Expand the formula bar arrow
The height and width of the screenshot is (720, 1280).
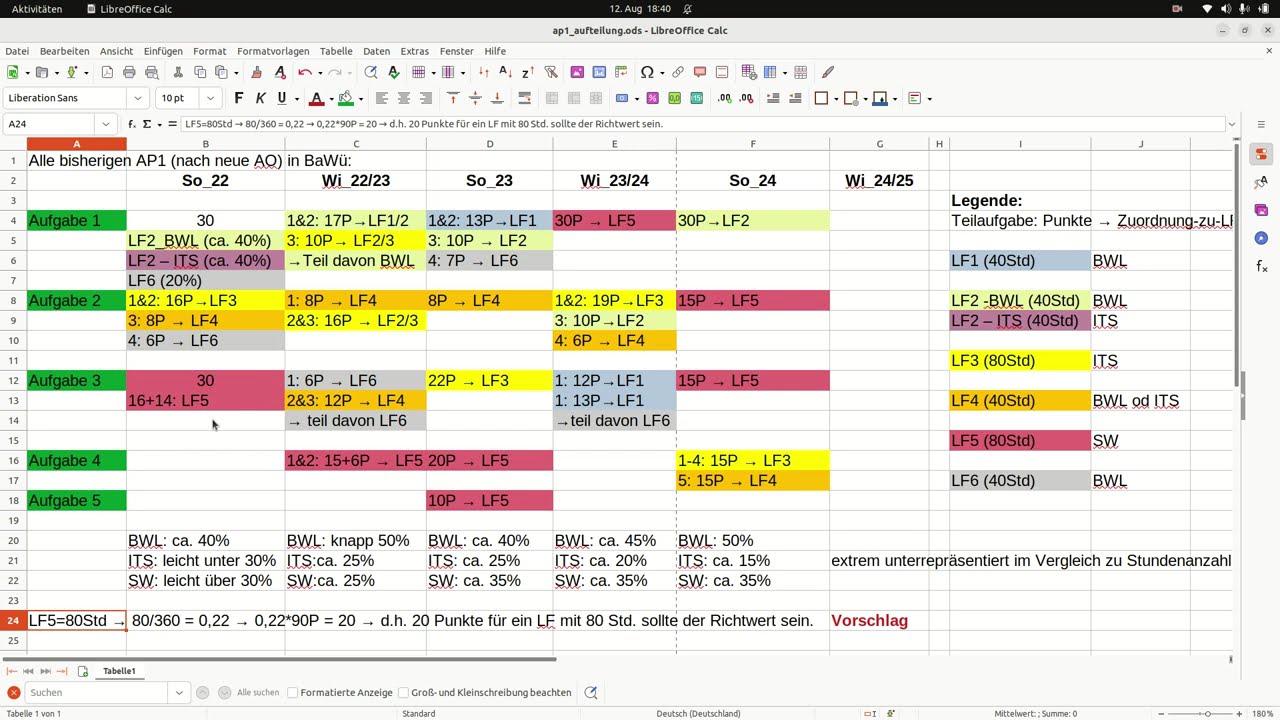[x=1231, y=124]
